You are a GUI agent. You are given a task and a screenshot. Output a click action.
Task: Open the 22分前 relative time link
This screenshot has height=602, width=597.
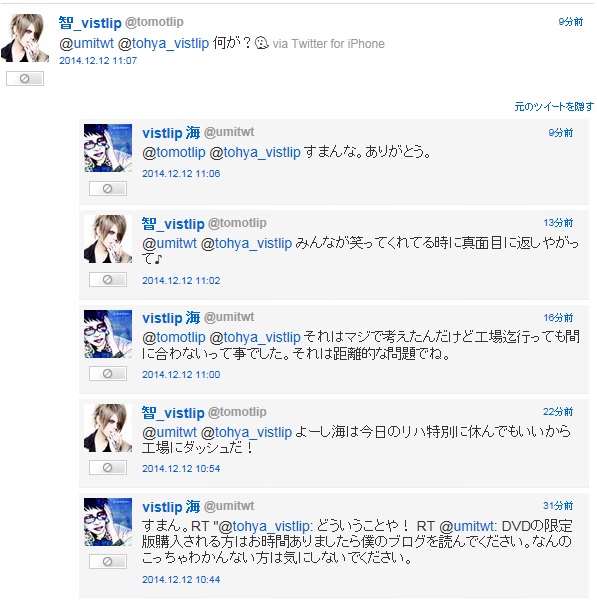tap(558, 412)
